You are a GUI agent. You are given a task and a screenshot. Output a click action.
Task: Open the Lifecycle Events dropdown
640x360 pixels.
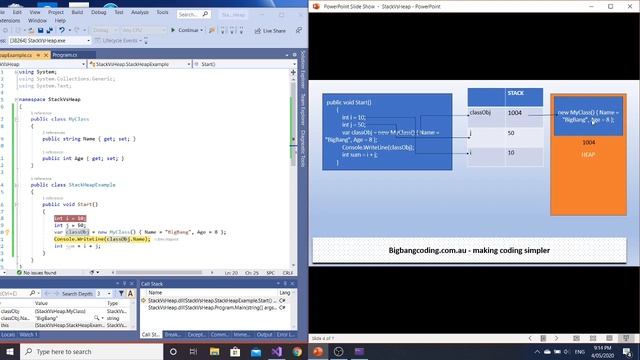point(119,40)
